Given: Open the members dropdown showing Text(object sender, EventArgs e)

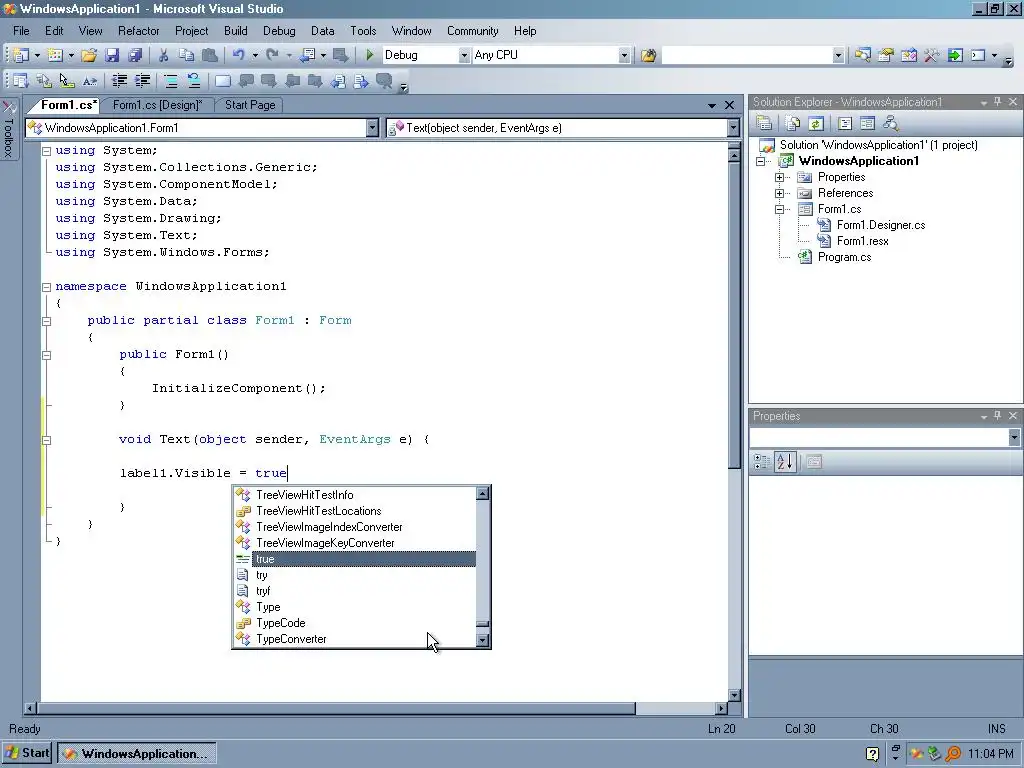Looking at the screenshot, I should (733, 128).
